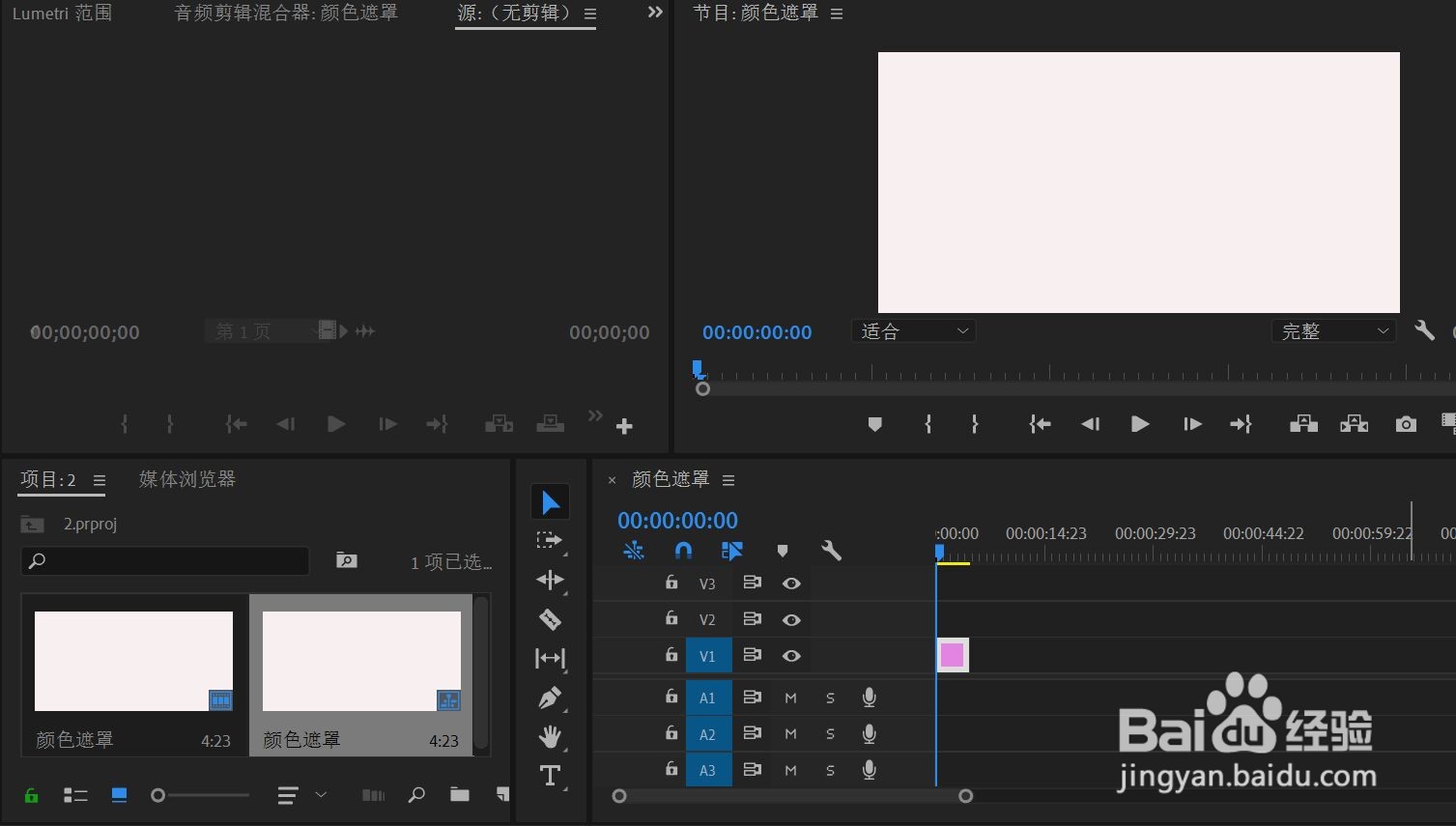Mark Out point in Program monitor
Screen dimensions: 1456x826
tap(974, 424)
